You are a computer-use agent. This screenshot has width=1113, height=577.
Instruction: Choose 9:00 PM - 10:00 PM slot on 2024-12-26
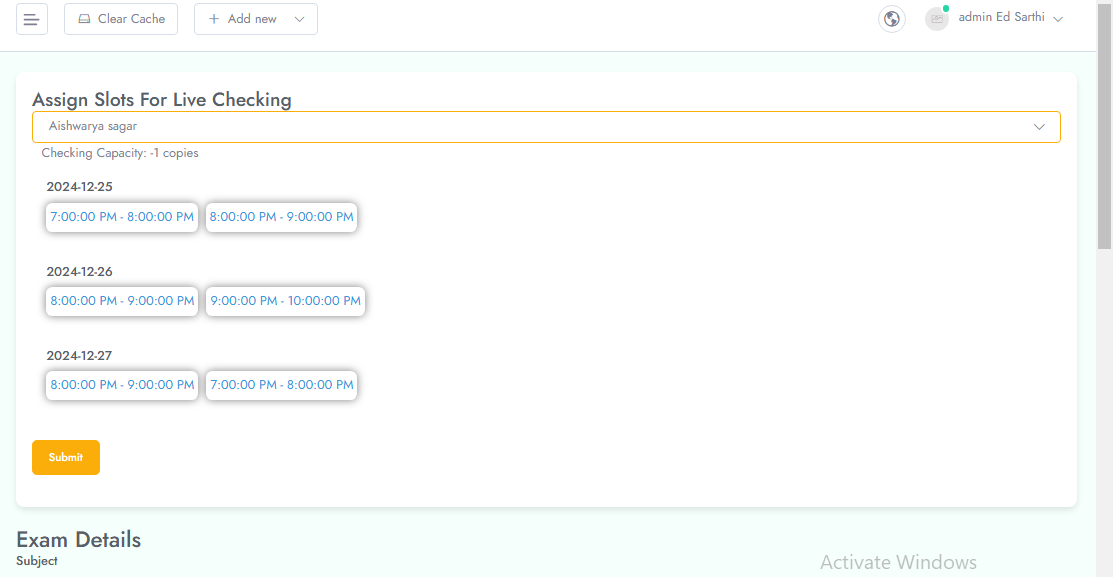coord(285,301)
